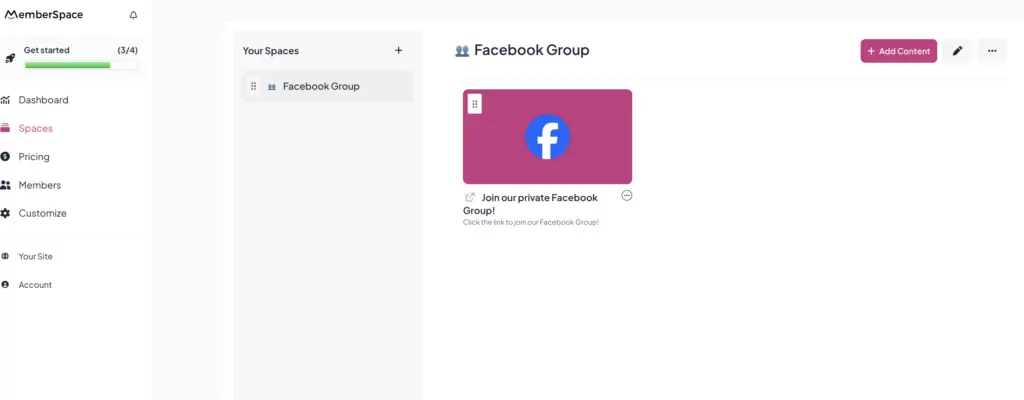Click the drag handle on the Facebook card
1024x400 pixels.
coord(475,104)
